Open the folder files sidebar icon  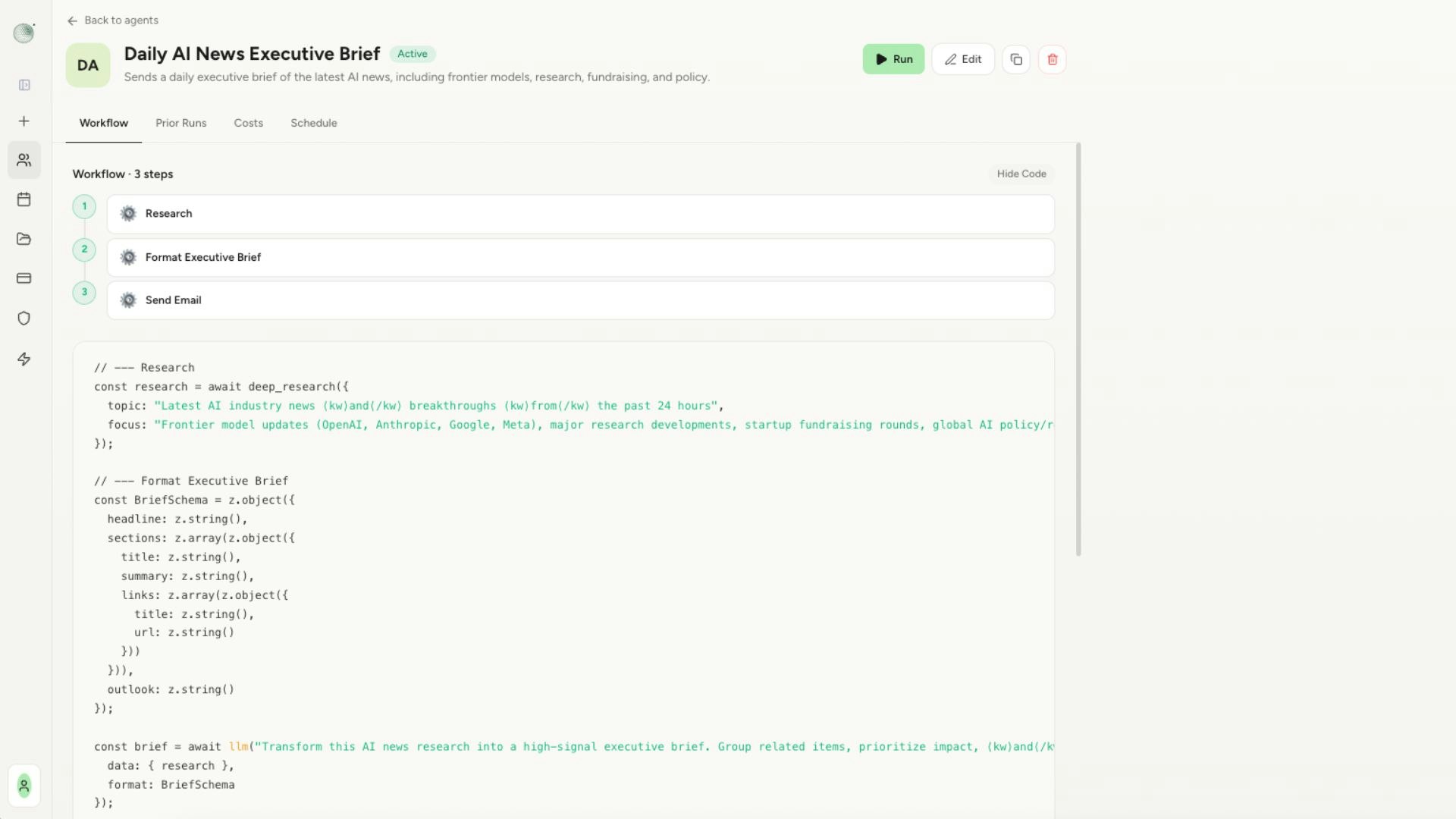coord(24,239)
